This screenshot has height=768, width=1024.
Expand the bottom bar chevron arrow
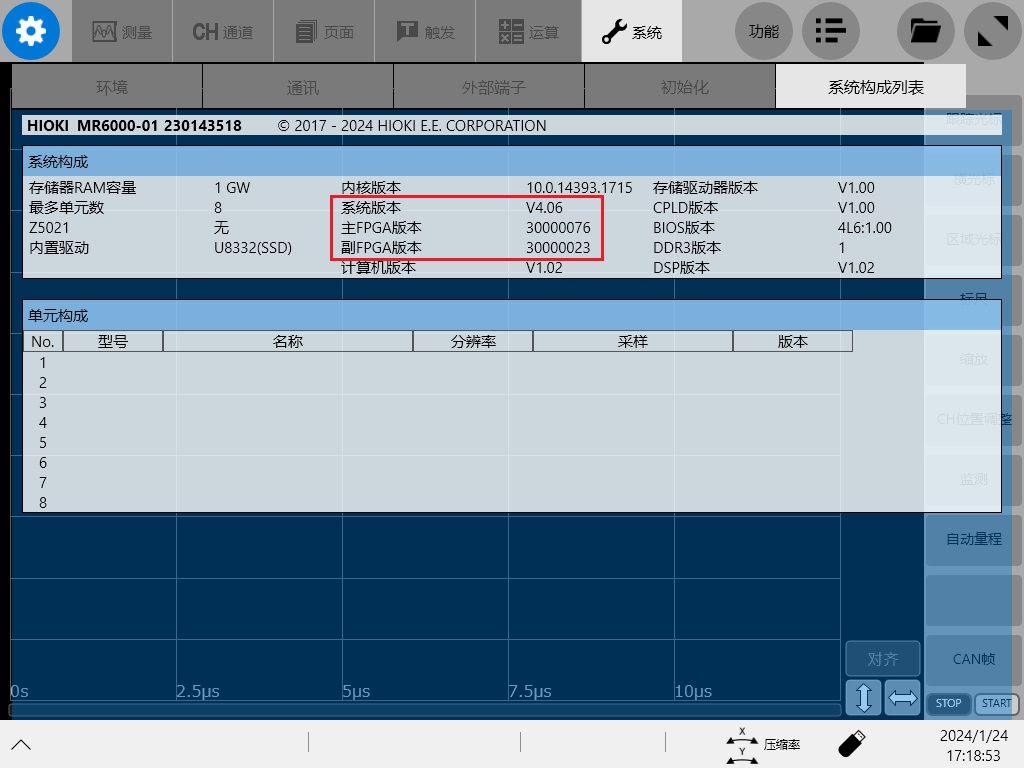click(x=21, y=744)
